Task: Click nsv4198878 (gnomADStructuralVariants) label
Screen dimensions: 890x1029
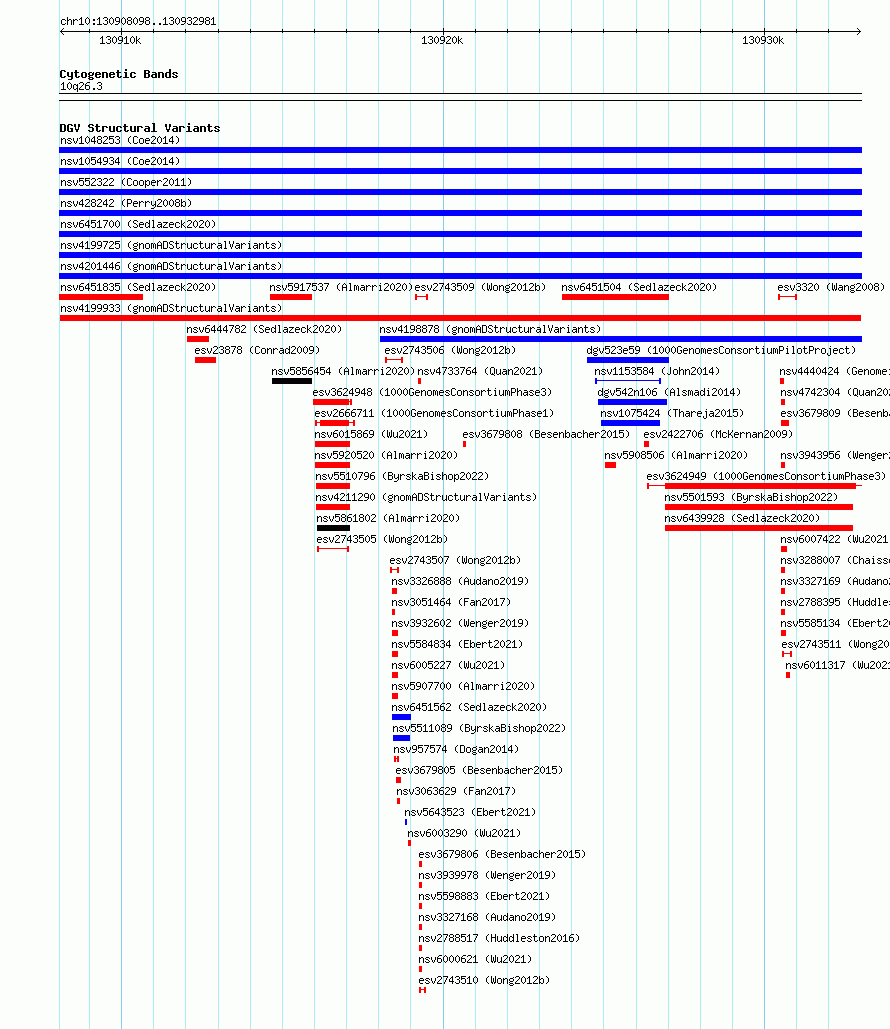Action: (x=490, y=329)
